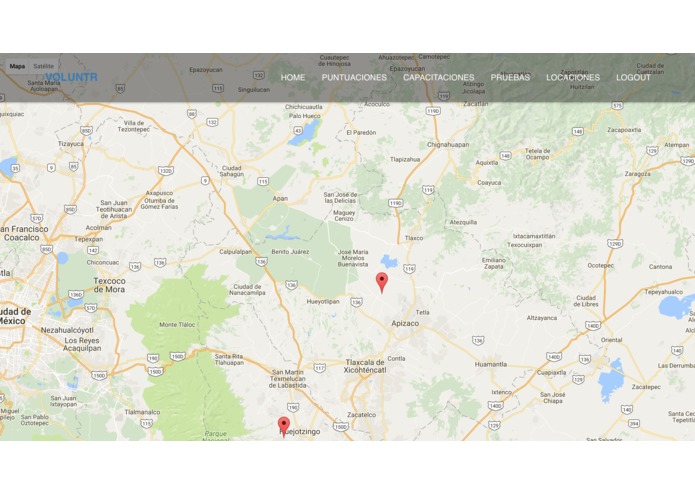Click the Tlaxco label
The image size is (695, 494).
click(x=414, y=238)
